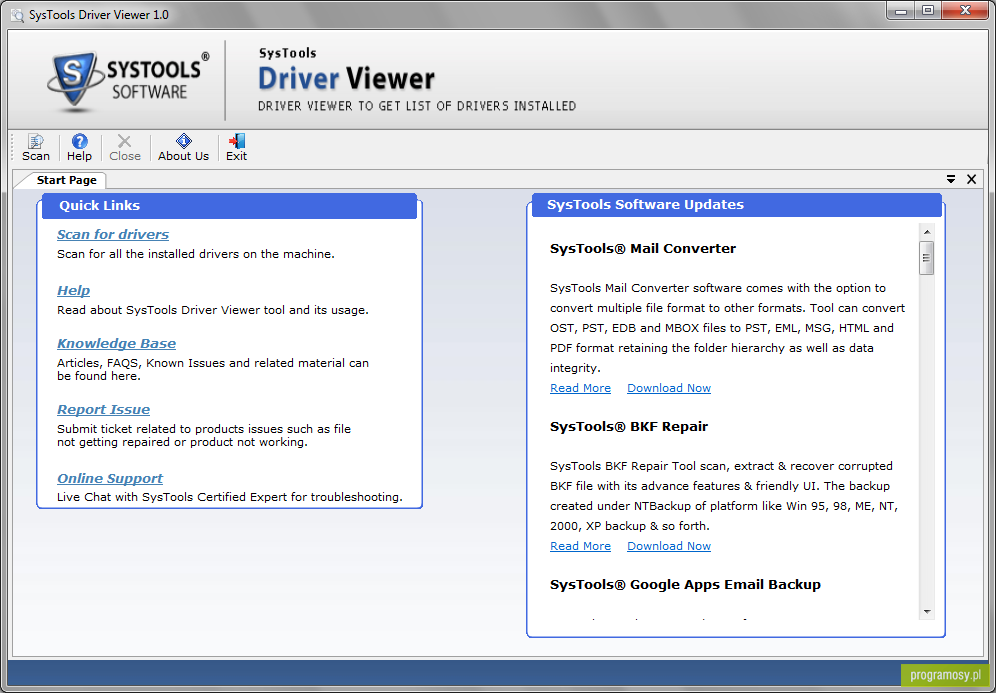Click Download Now under Mail Converter

669,388
